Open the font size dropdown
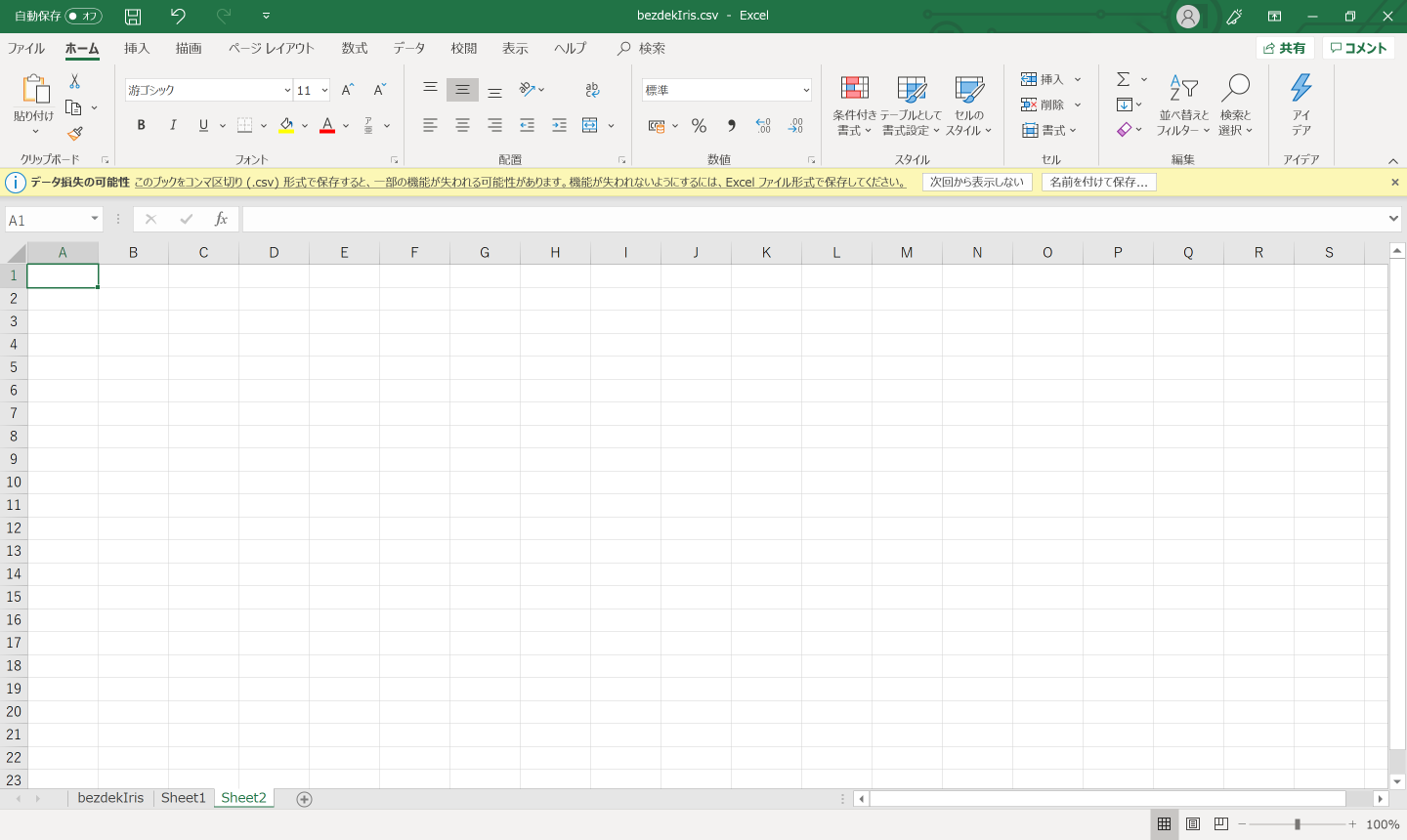This screenshot has width=1407, height=840. click(324, 90)
